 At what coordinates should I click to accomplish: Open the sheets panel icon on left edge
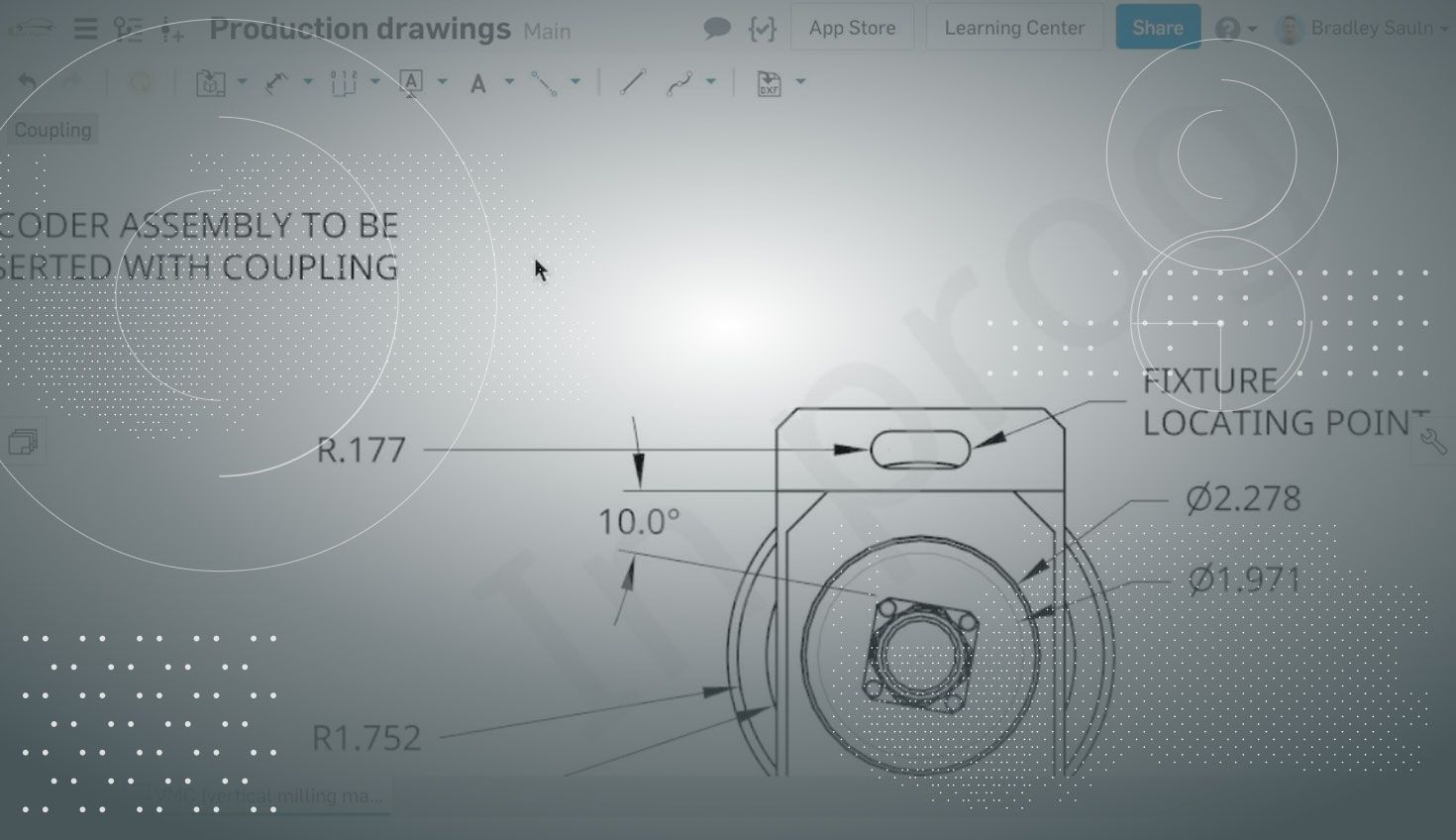pos(22,442)
